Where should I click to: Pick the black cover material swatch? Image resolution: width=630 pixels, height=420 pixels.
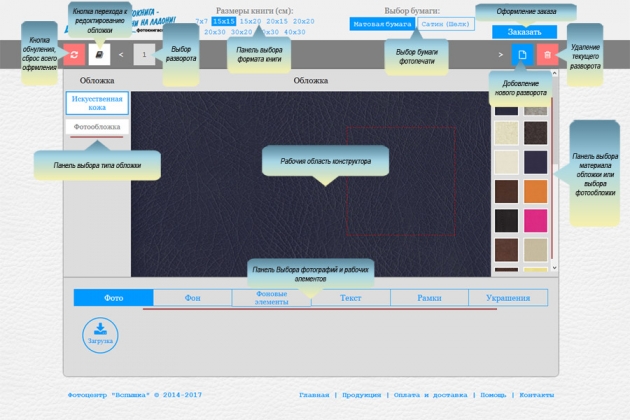pyautogui.click(x=506, y=221)
